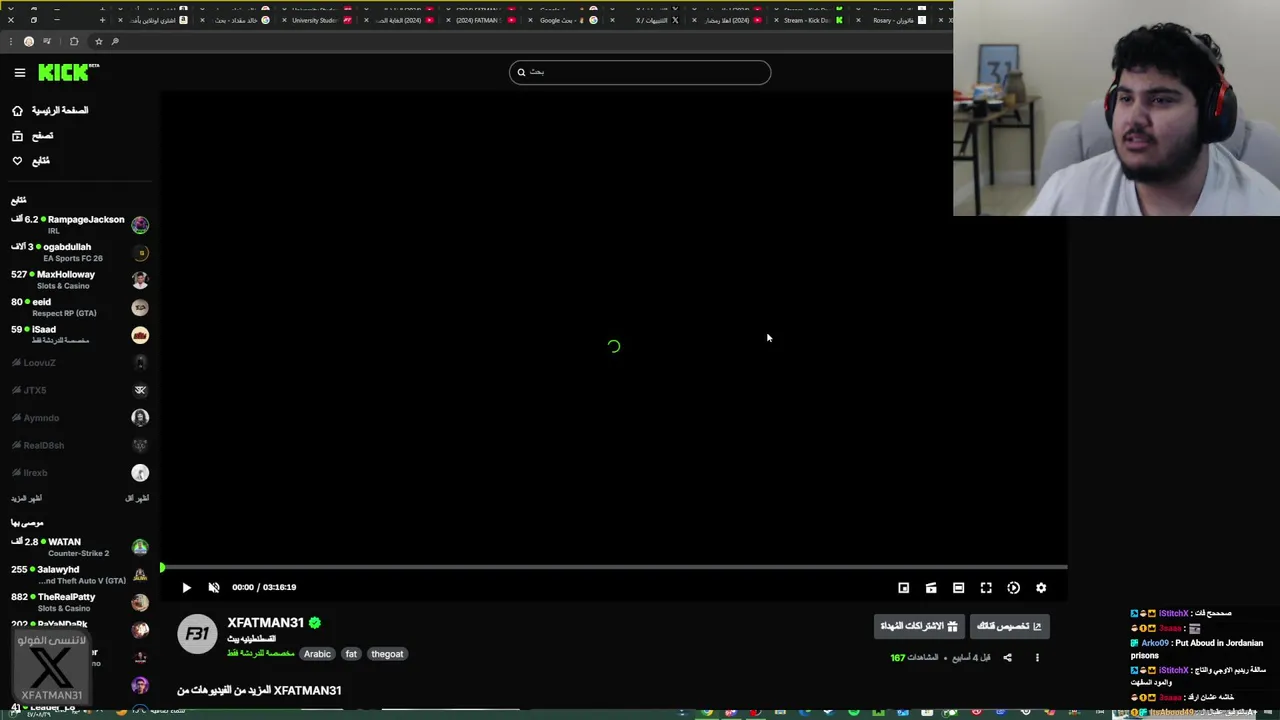This screenshot has width=1280, height=720.
Task: Open the Following heart sidebar item
Action: (31, 160)
